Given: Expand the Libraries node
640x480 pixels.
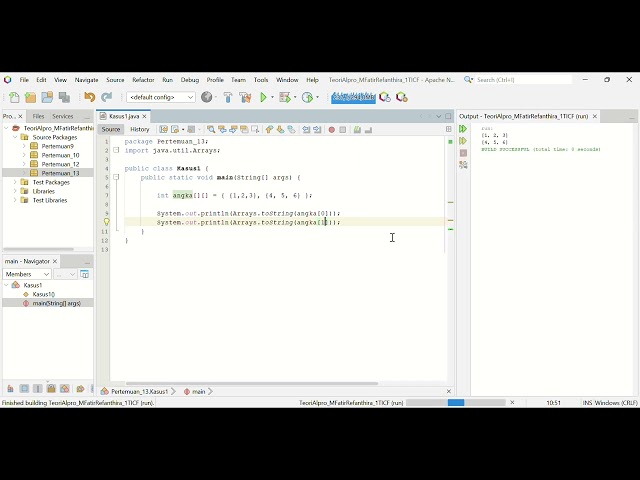Looking at the screenshot, I should tap(15, 191).
